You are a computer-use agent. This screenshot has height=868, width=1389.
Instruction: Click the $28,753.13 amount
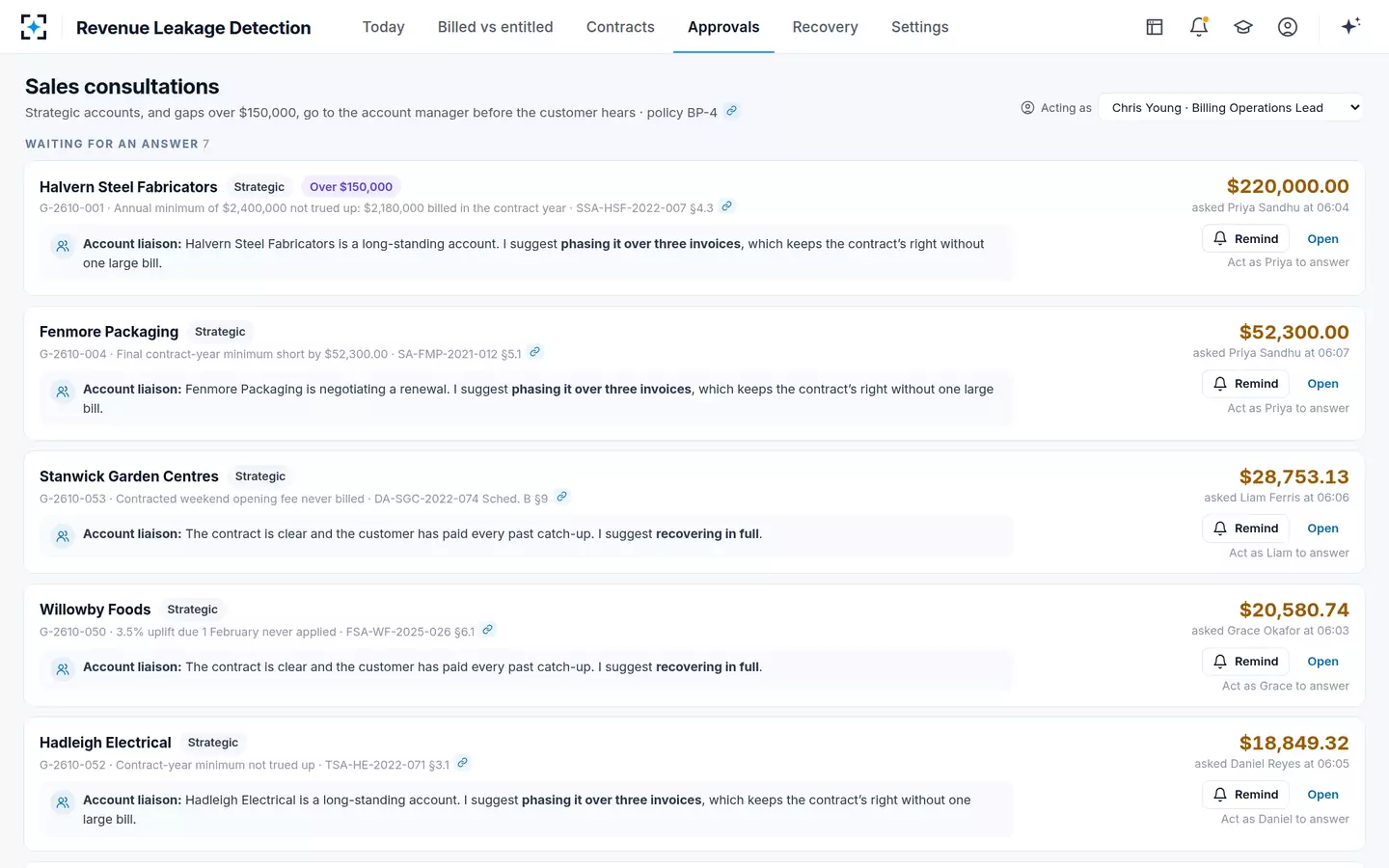pos(1294,476)
